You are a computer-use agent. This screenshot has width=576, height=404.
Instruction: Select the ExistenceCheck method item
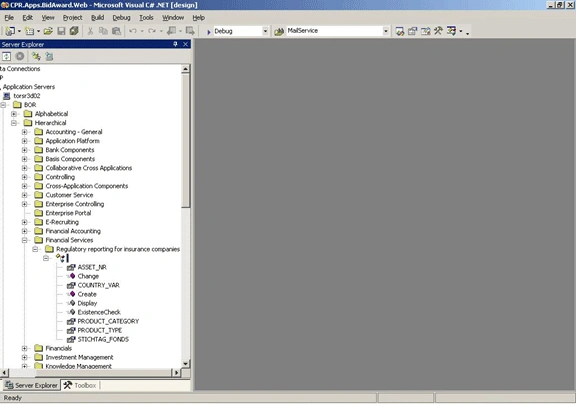99,312
